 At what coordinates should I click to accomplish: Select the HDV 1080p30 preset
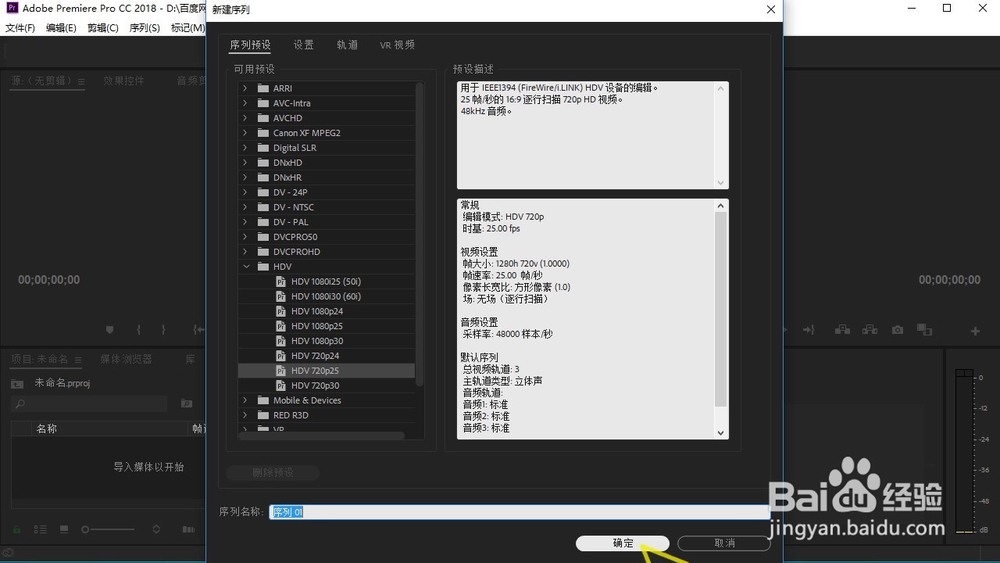pyautogui.click(x=317, y=341)
